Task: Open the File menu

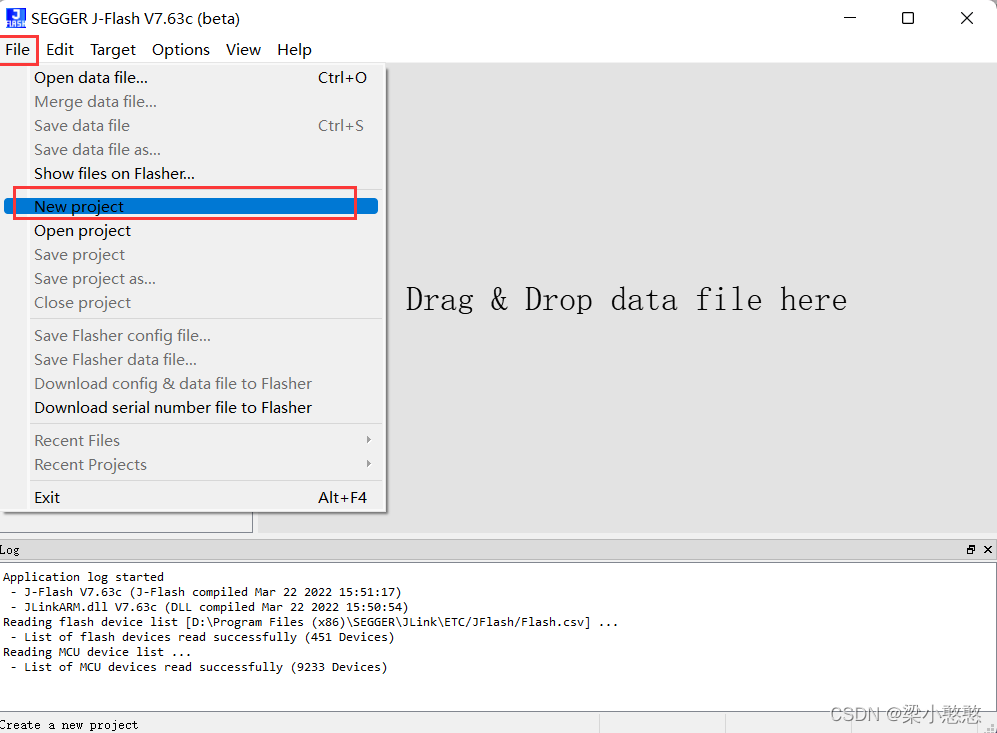Action: pyautogui.click(x=18, y=50)
